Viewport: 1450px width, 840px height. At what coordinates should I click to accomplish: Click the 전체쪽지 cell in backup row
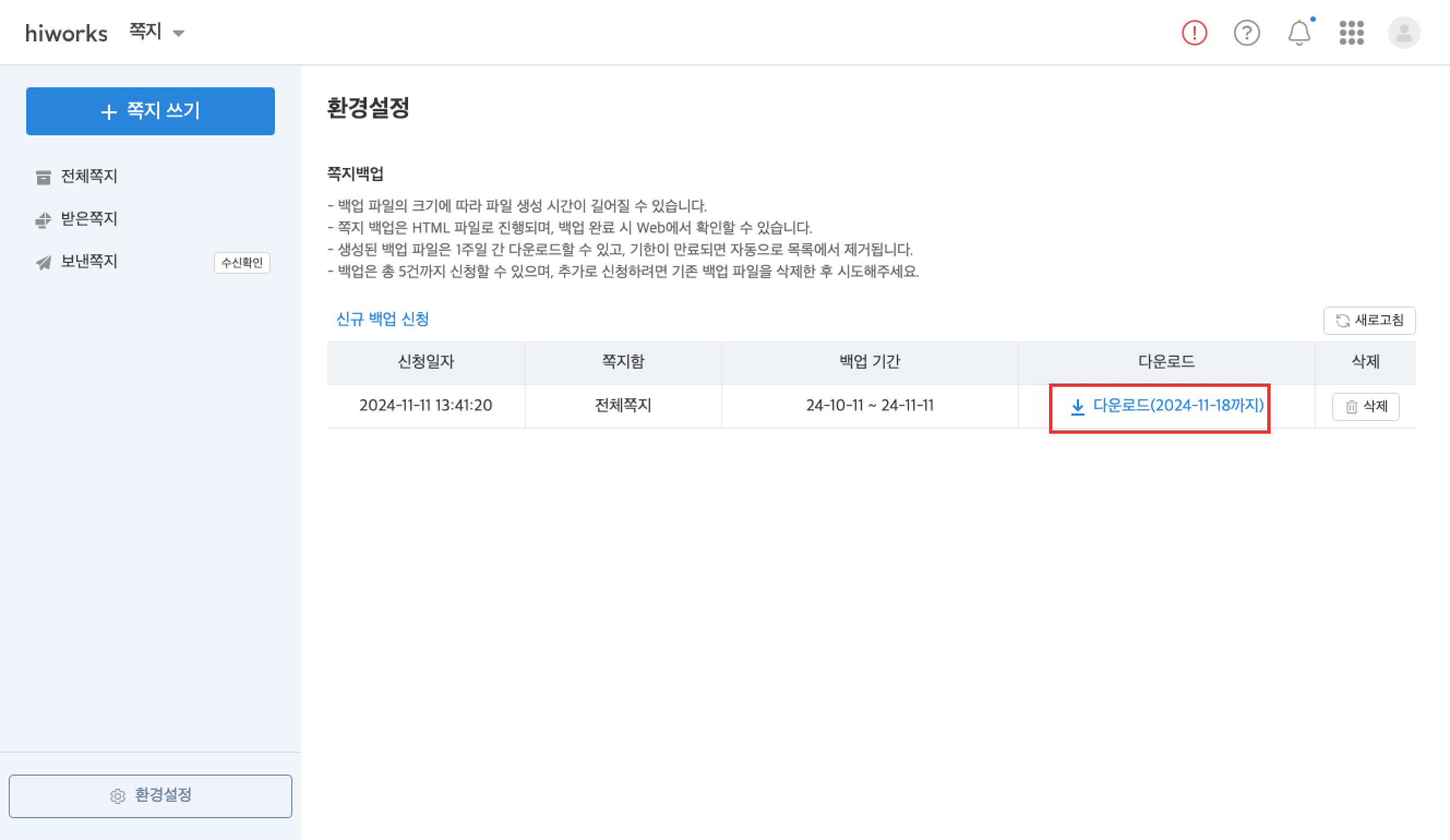(622, 406)
